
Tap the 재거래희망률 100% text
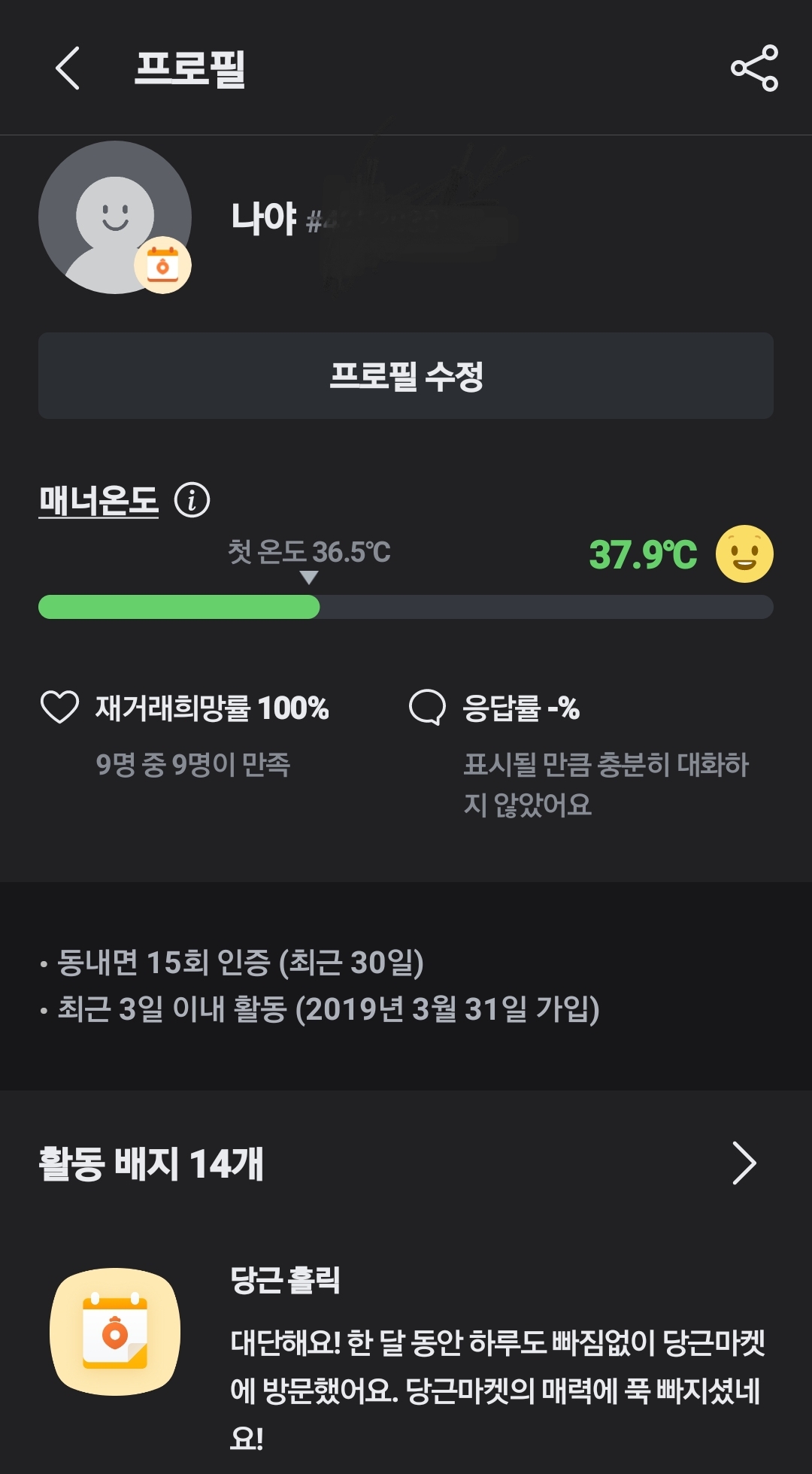click(x=212, y=708)
